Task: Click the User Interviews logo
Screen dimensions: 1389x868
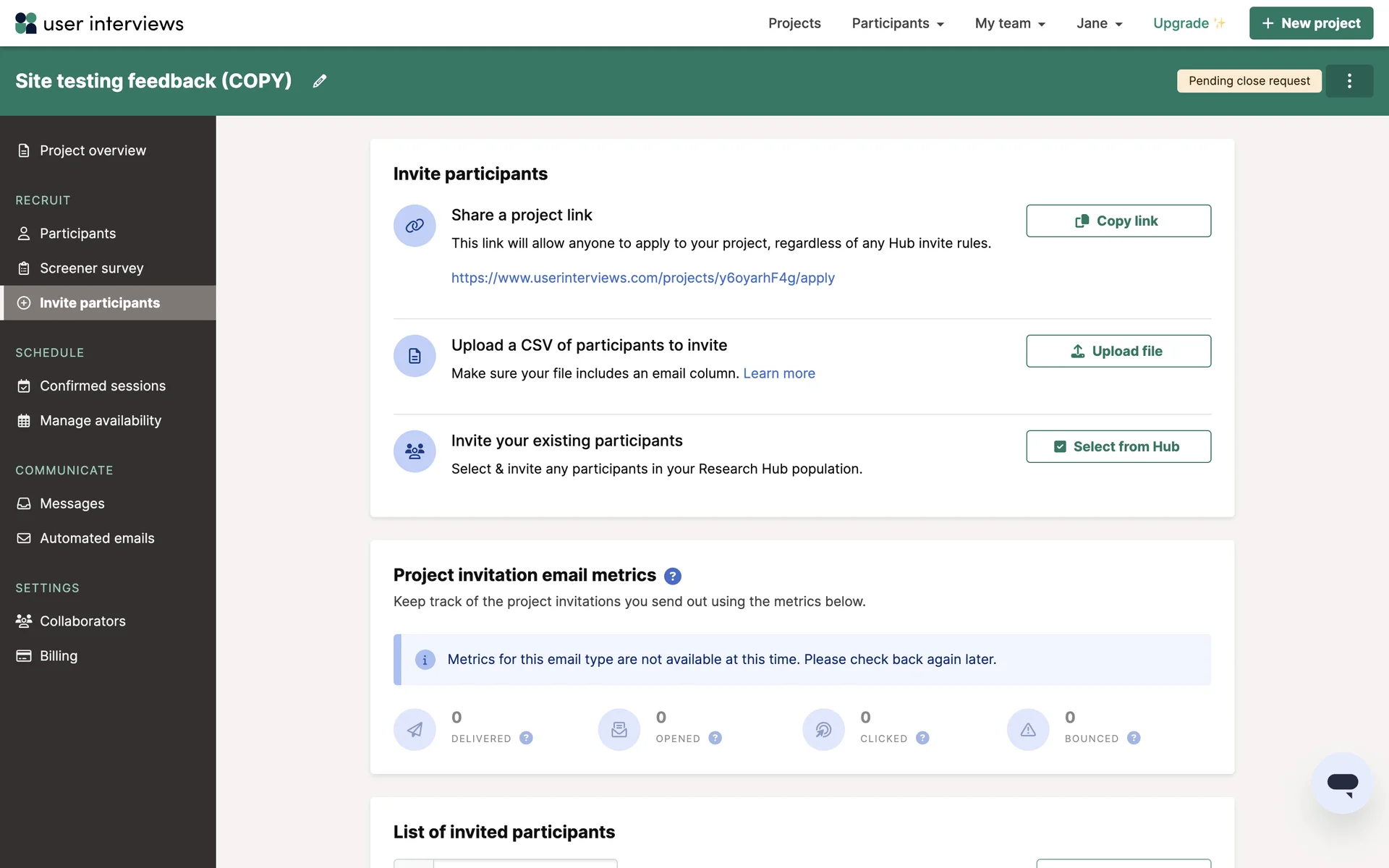Action: (99, 23)
